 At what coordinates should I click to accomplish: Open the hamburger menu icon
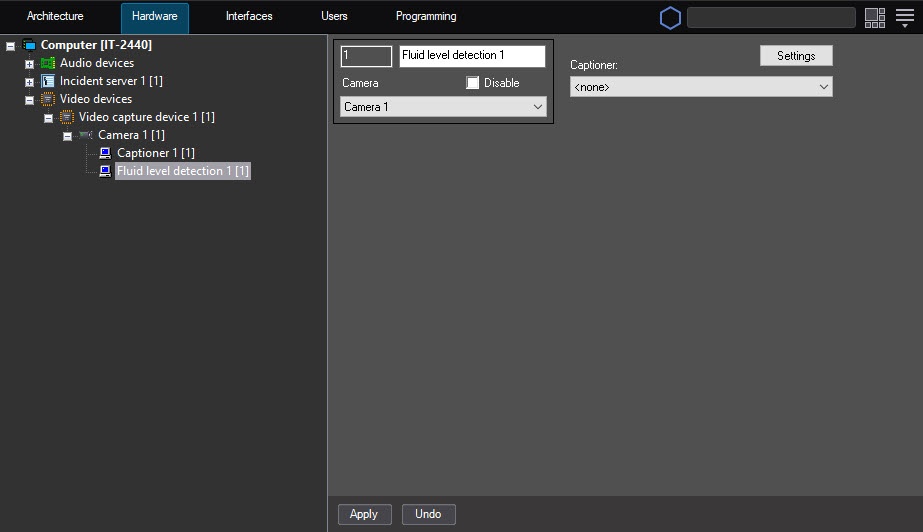pos(904,17)
